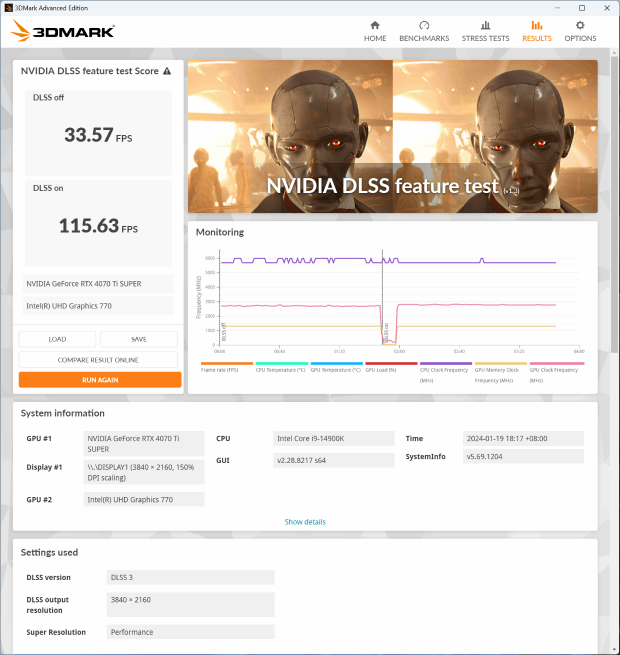Click the orange RUN AGAIN button
Image resolution: width=620 pixels, height=655 pixels.
click(x=100, y=380)
